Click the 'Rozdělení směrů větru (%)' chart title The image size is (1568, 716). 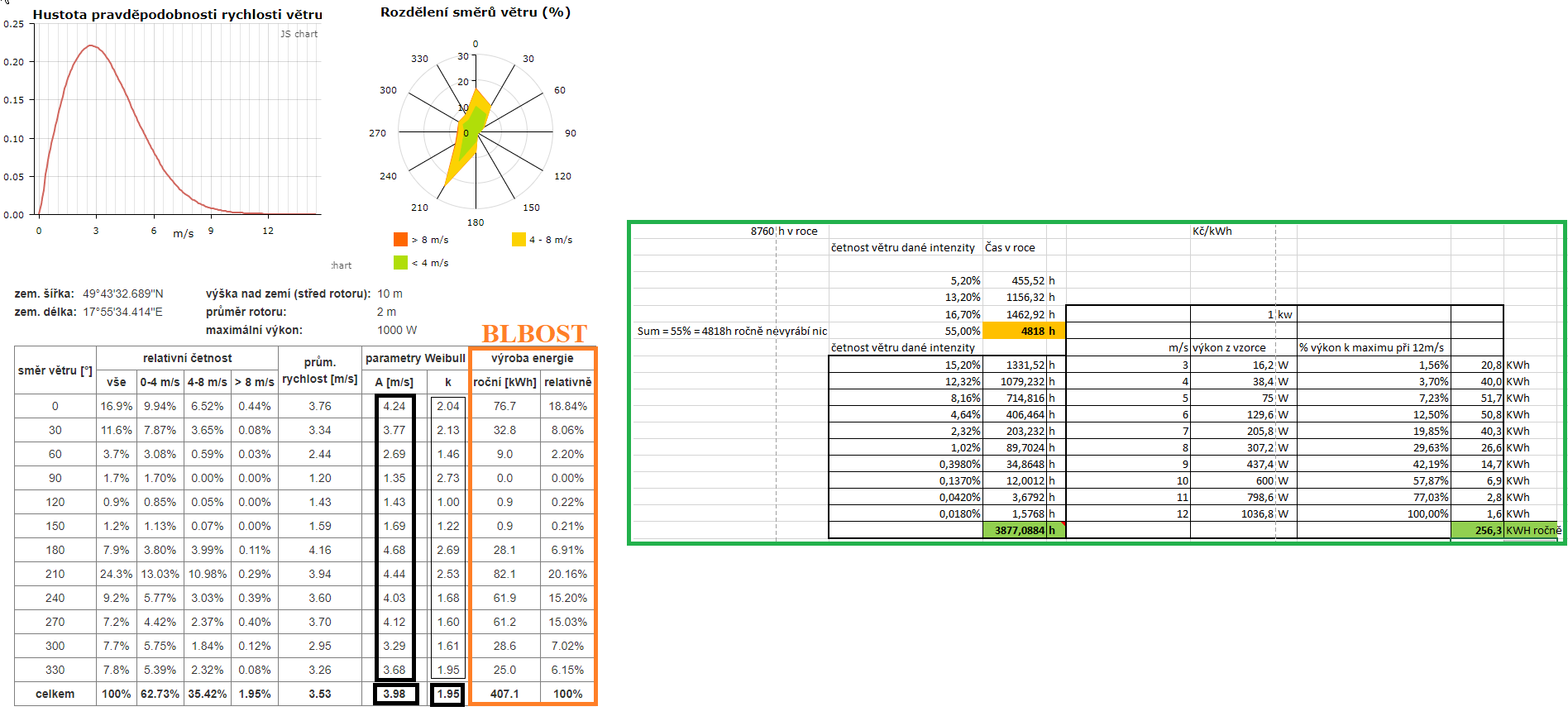point(475,12)
